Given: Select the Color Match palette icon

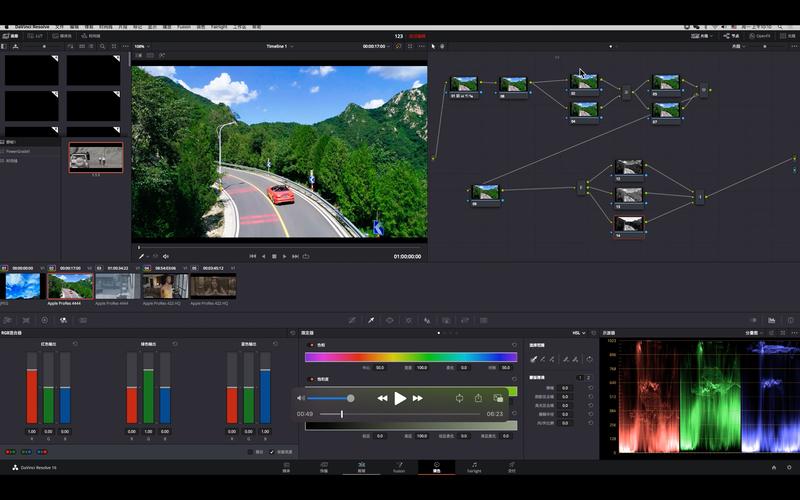Looking at the screenshot, I should tap(26, 320).
